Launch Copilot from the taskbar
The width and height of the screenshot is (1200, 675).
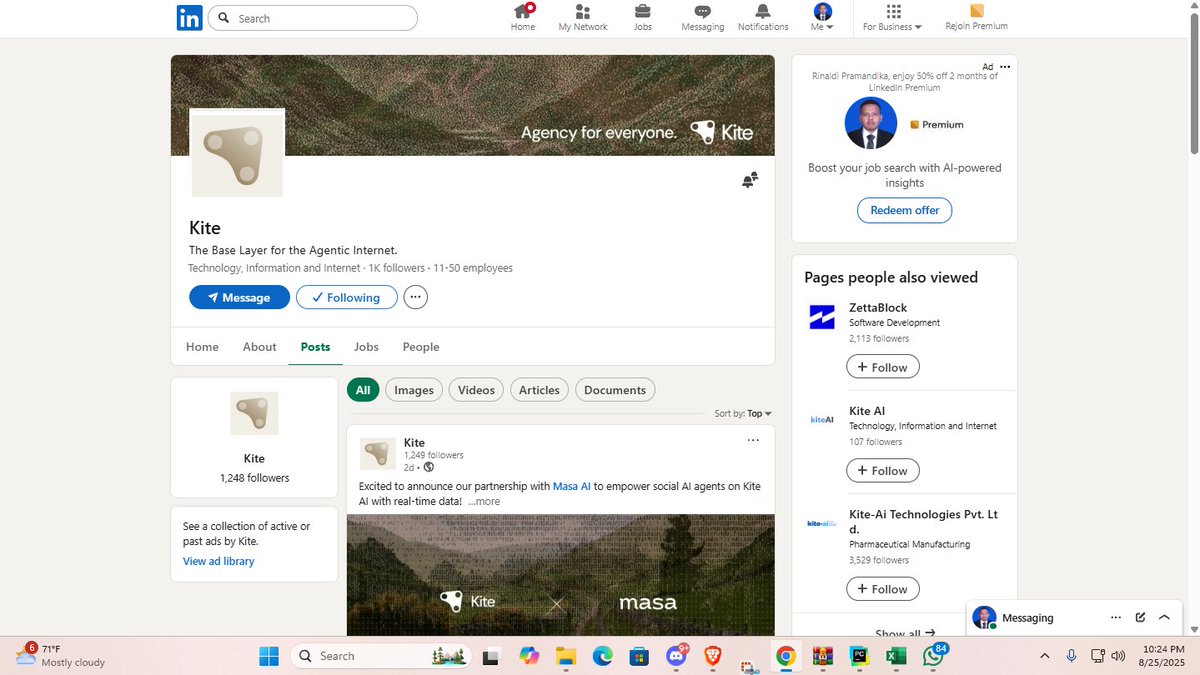click(529, 656)
